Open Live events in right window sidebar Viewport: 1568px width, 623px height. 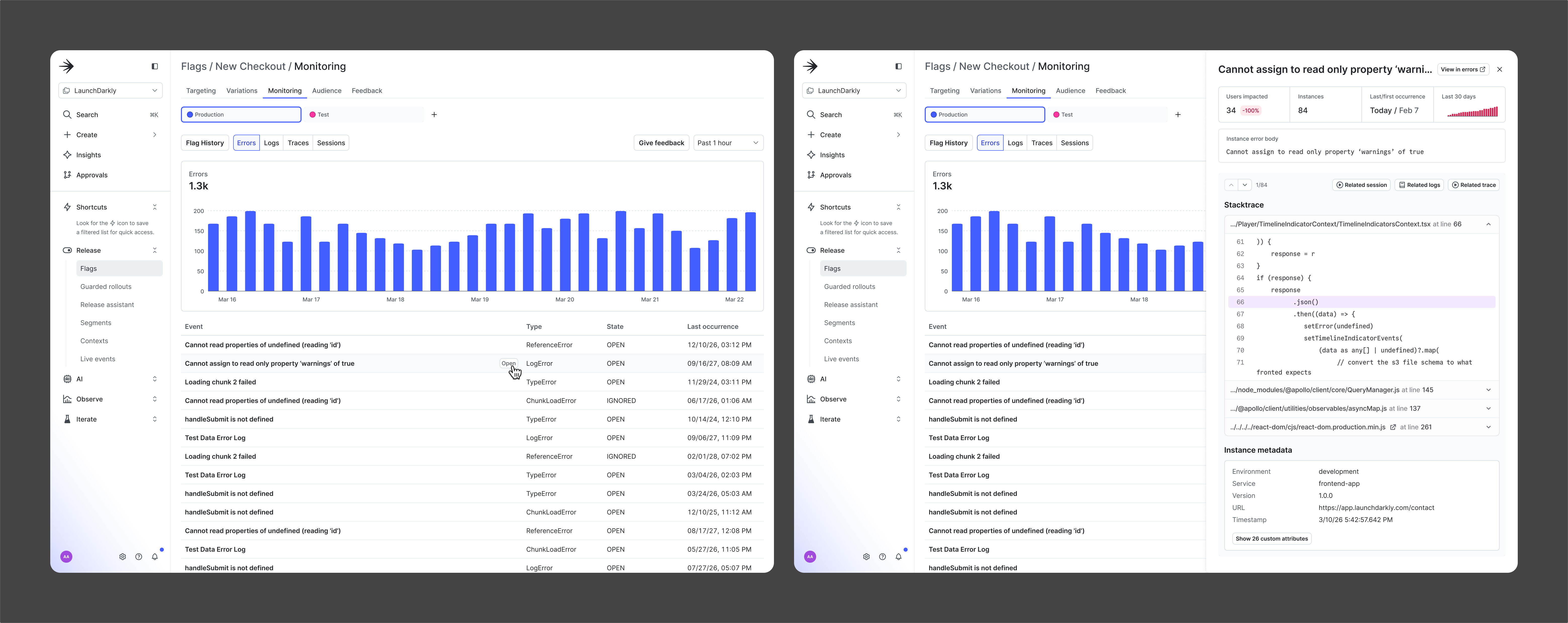[x=841, y=359]
